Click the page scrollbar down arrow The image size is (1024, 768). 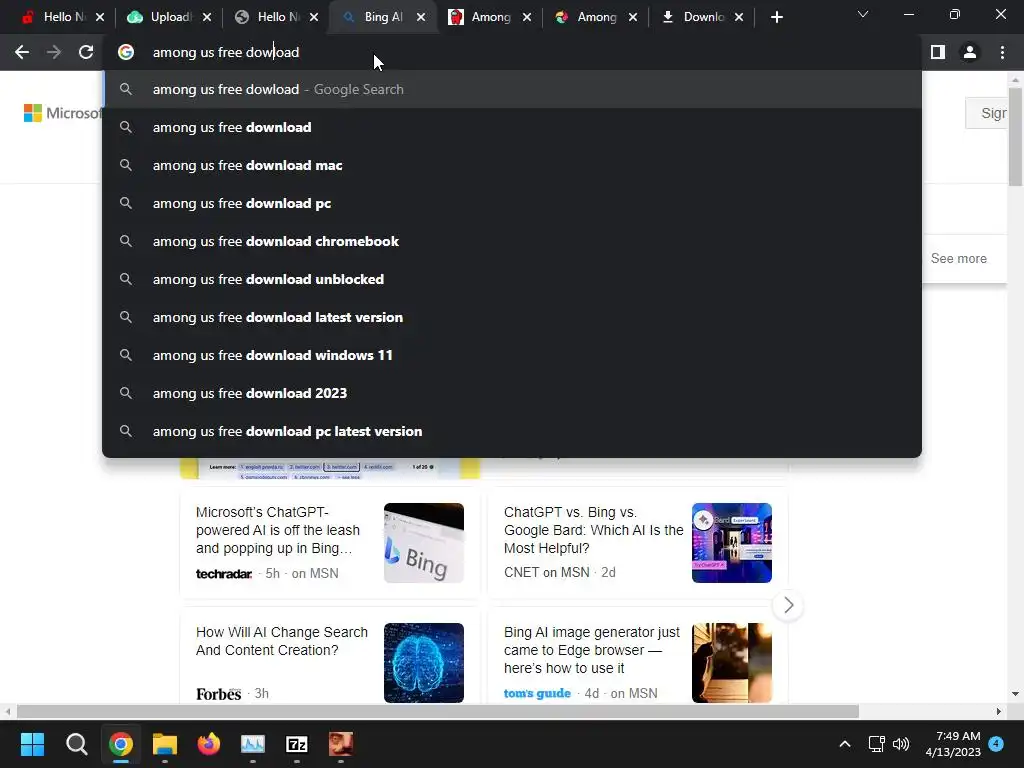(x=1015, y=694)
